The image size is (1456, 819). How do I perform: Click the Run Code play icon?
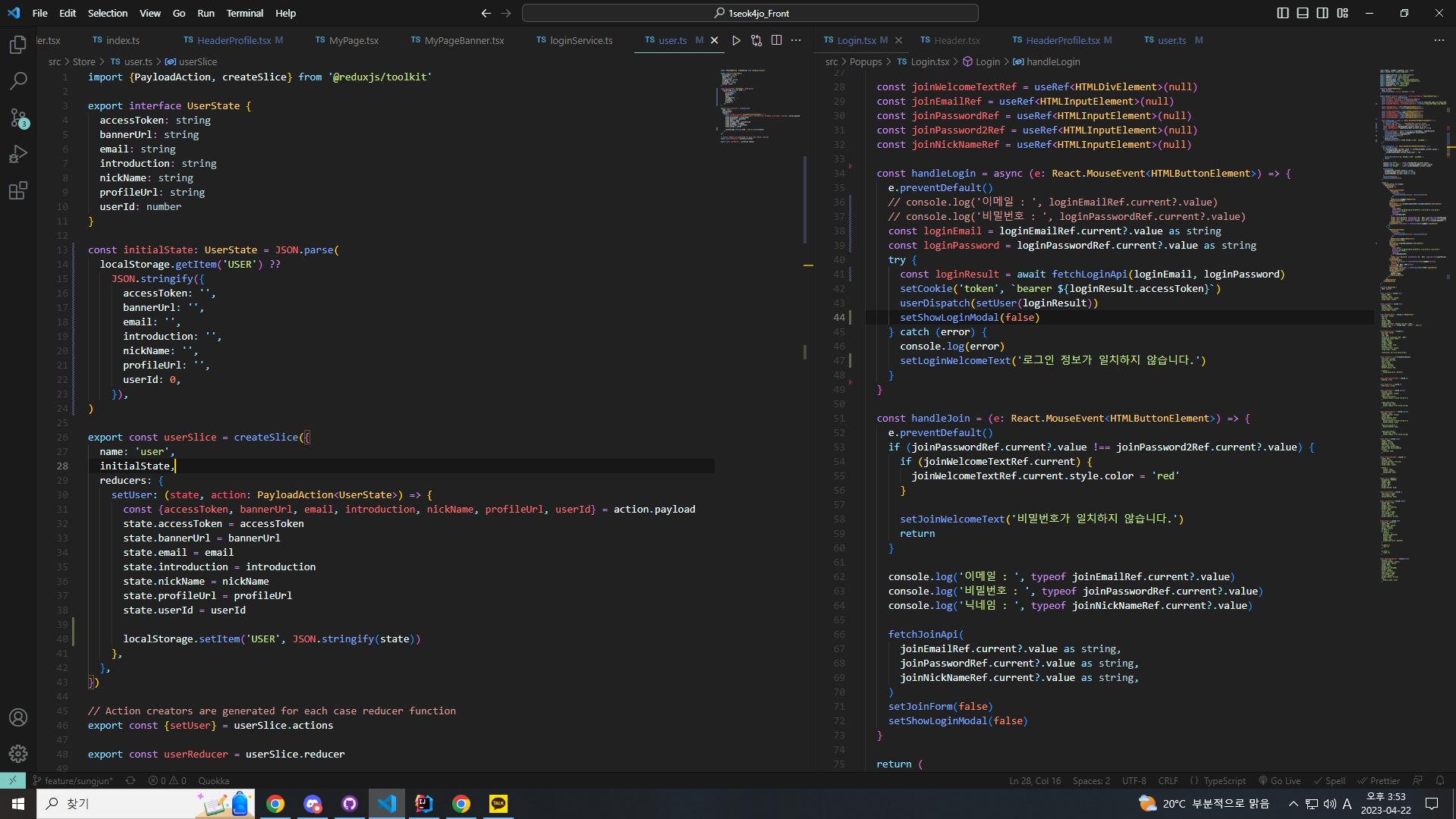(x=736, y=40)
